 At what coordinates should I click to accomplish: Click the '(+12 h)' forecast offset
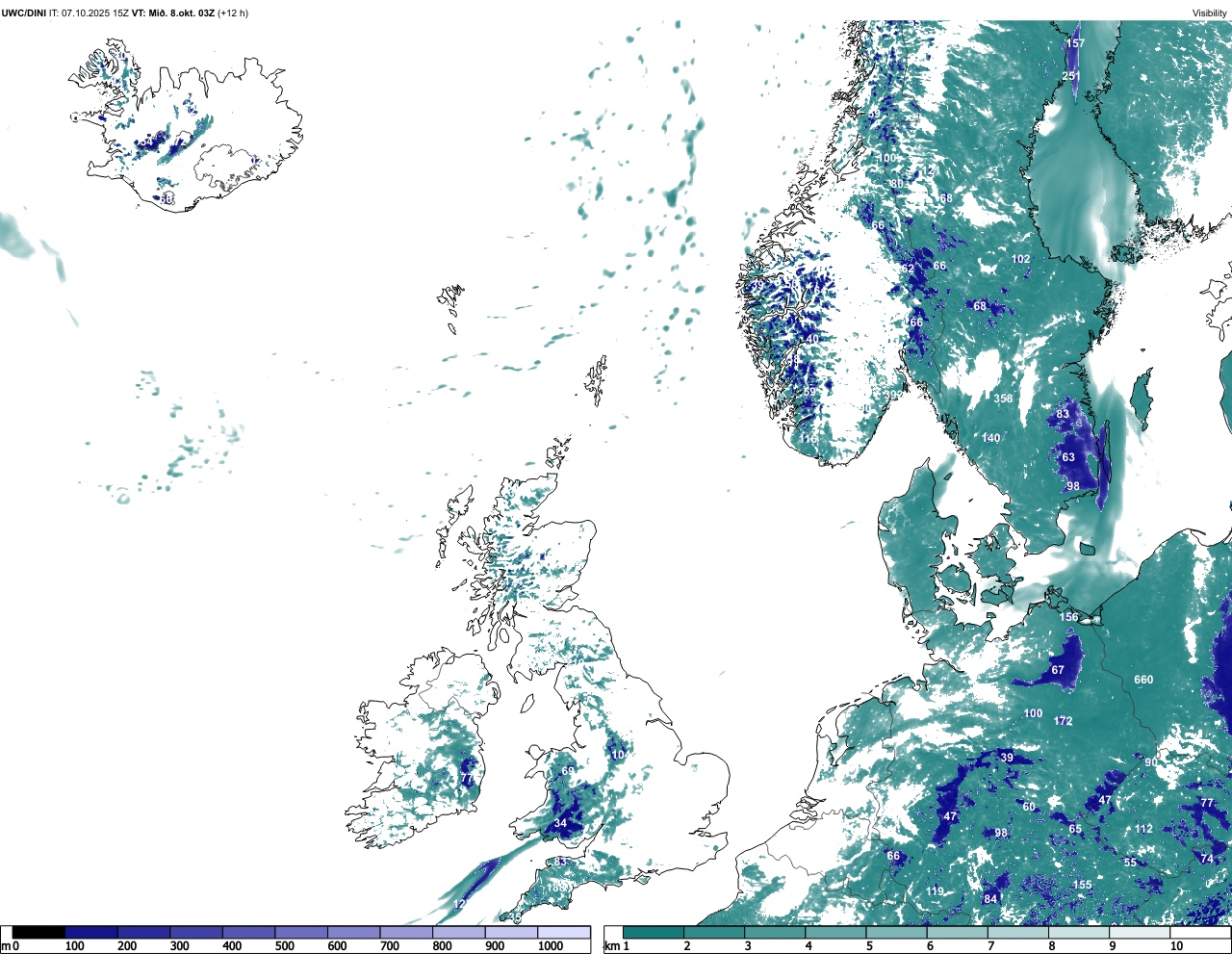(x=232, y=13)
